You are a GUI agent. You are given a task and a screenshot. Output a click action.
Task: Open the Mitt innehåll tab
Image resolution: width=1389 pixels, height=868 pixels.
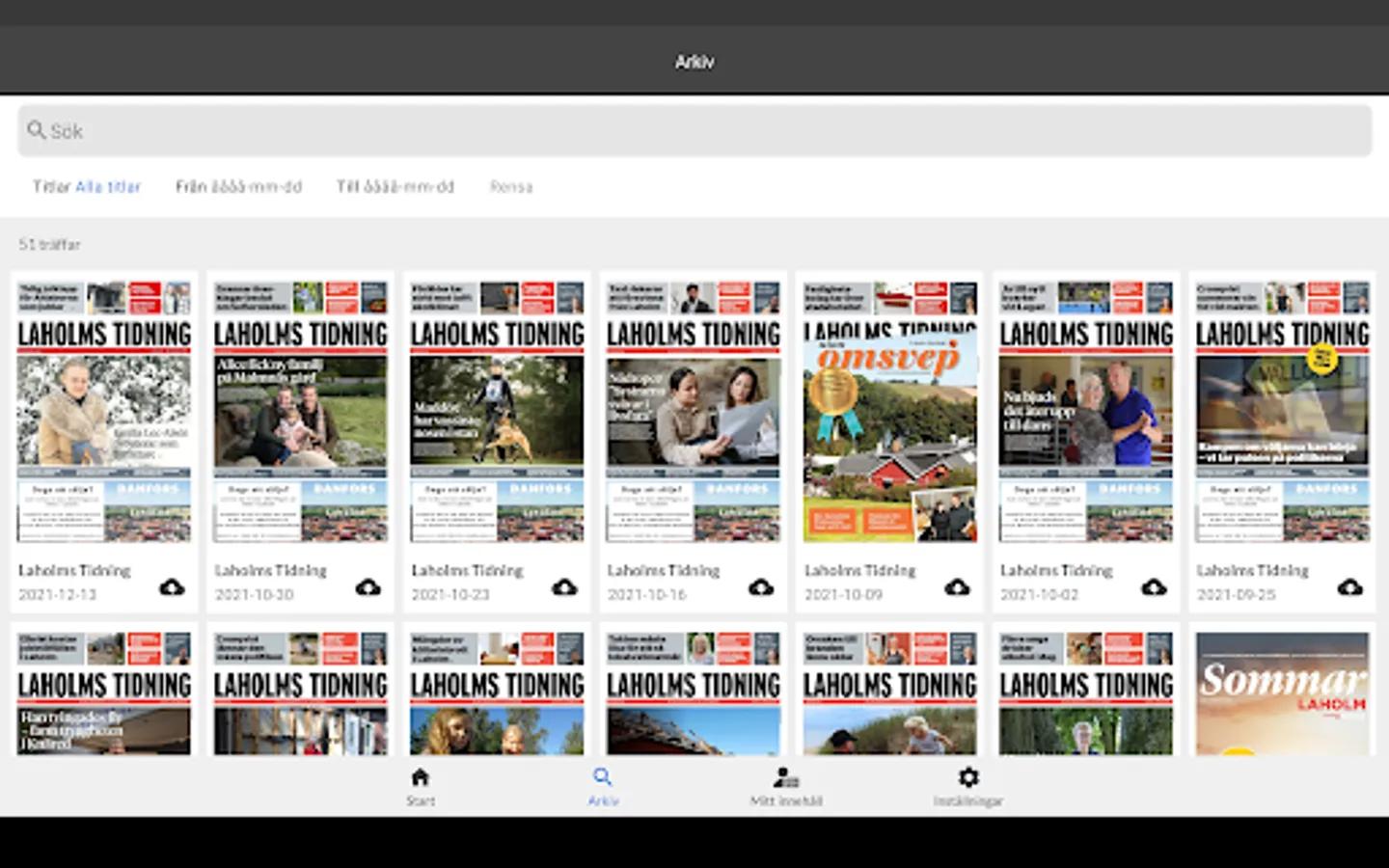point(786,786)
